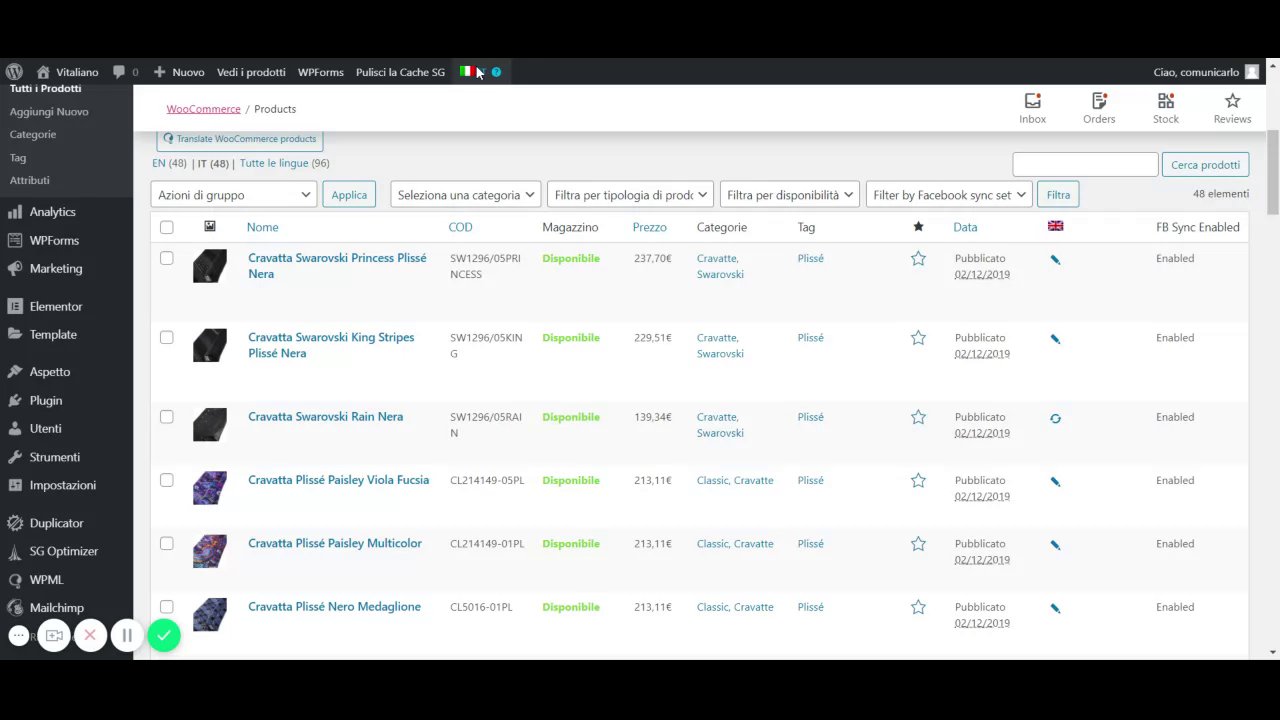Open Filtra per tipologia di prodotto dropdown

(x=630, y=195)
